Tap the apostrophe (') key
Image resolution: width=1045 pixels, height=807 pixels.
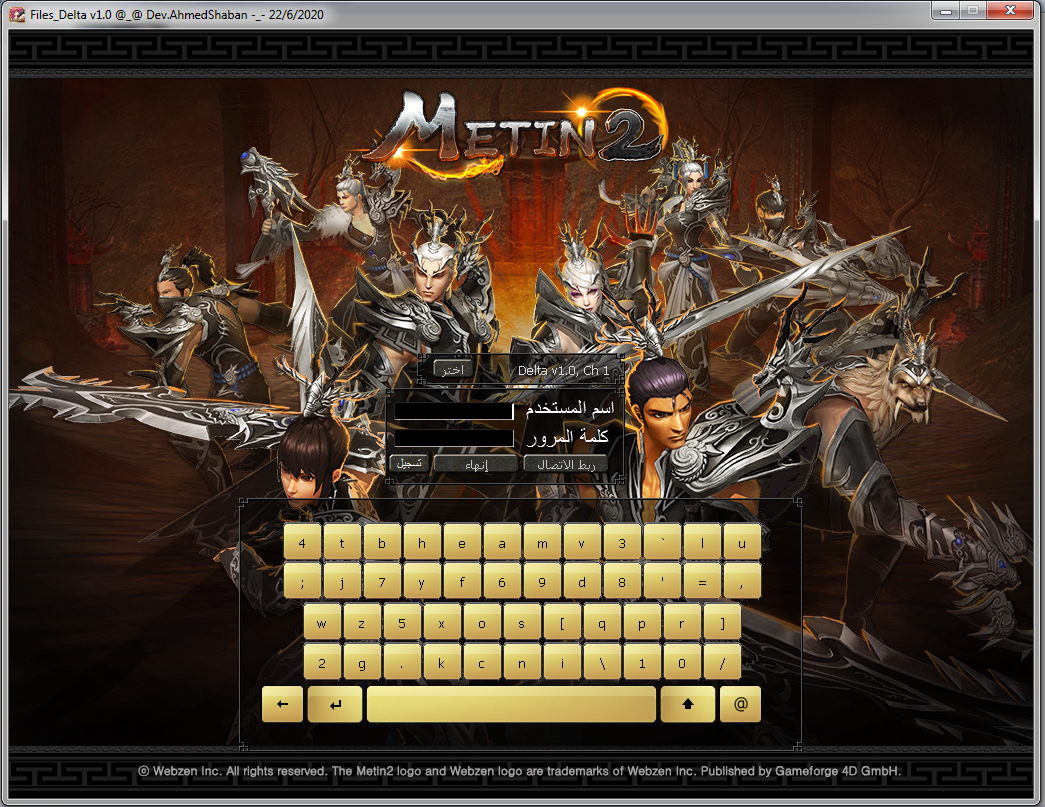tap(662, 582)
